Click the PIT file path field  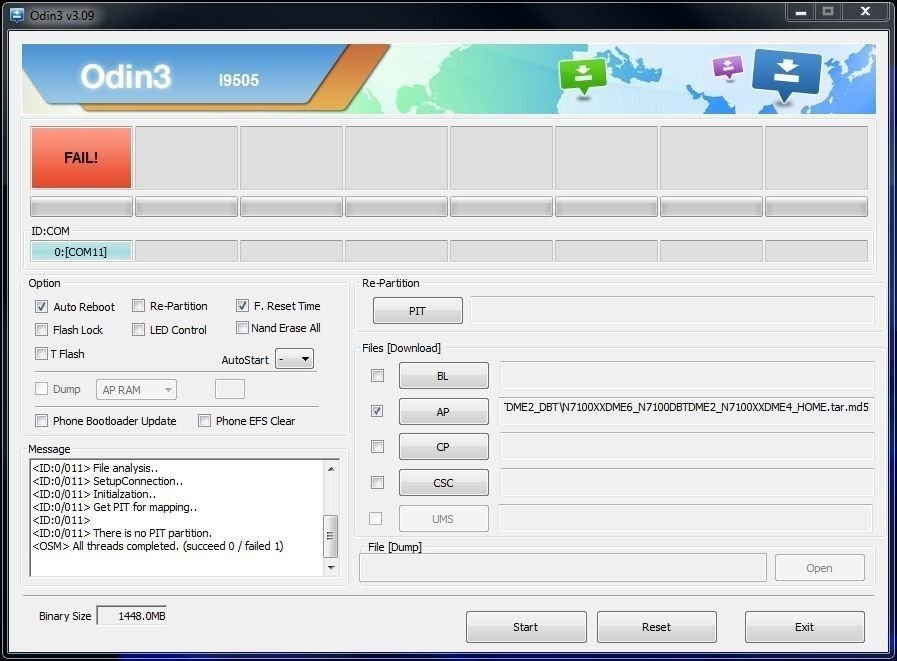click(672, 311)
